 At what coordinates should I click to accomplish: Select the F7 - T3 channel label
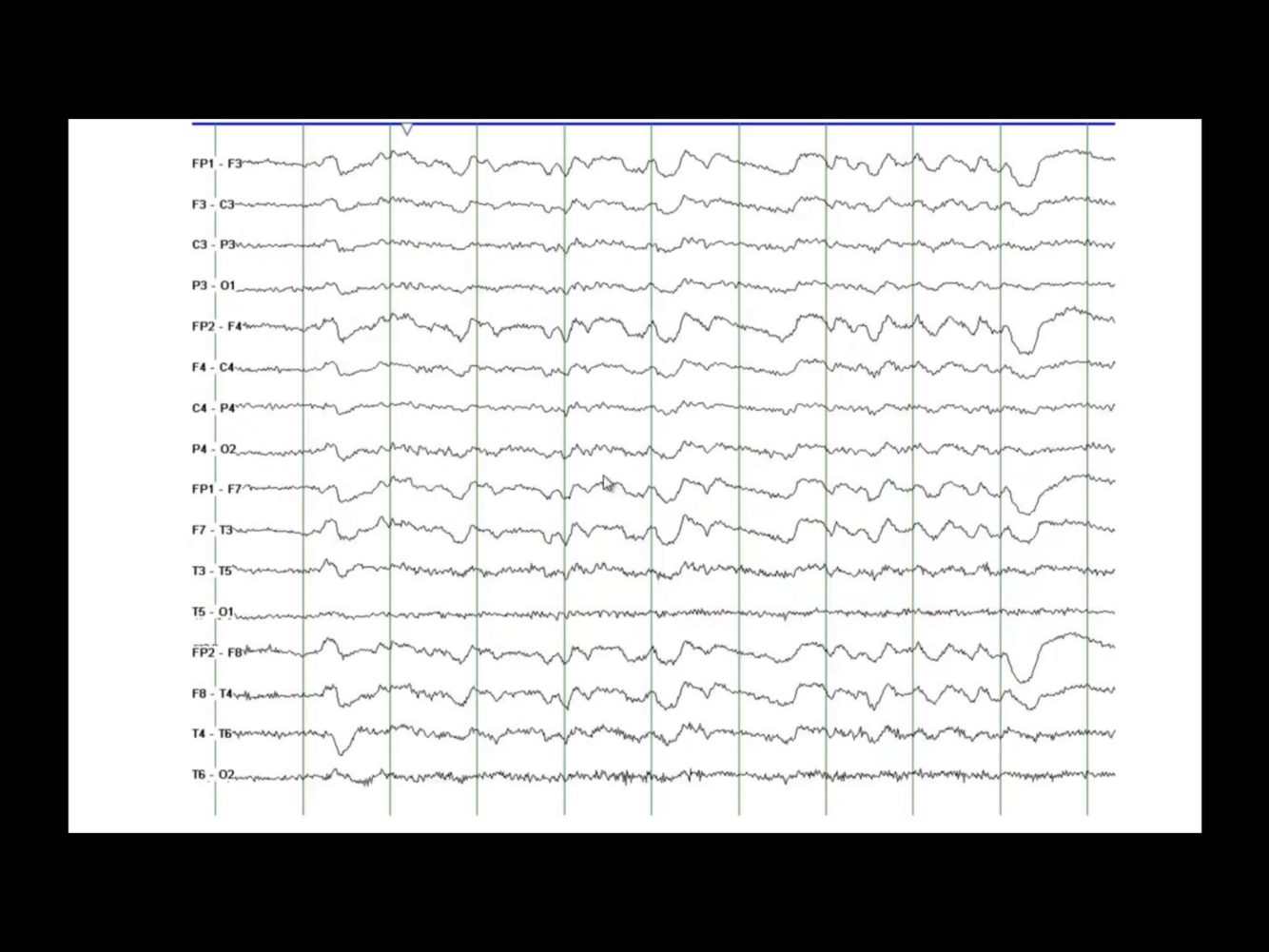pyautogui.click(x=212, y=530)
